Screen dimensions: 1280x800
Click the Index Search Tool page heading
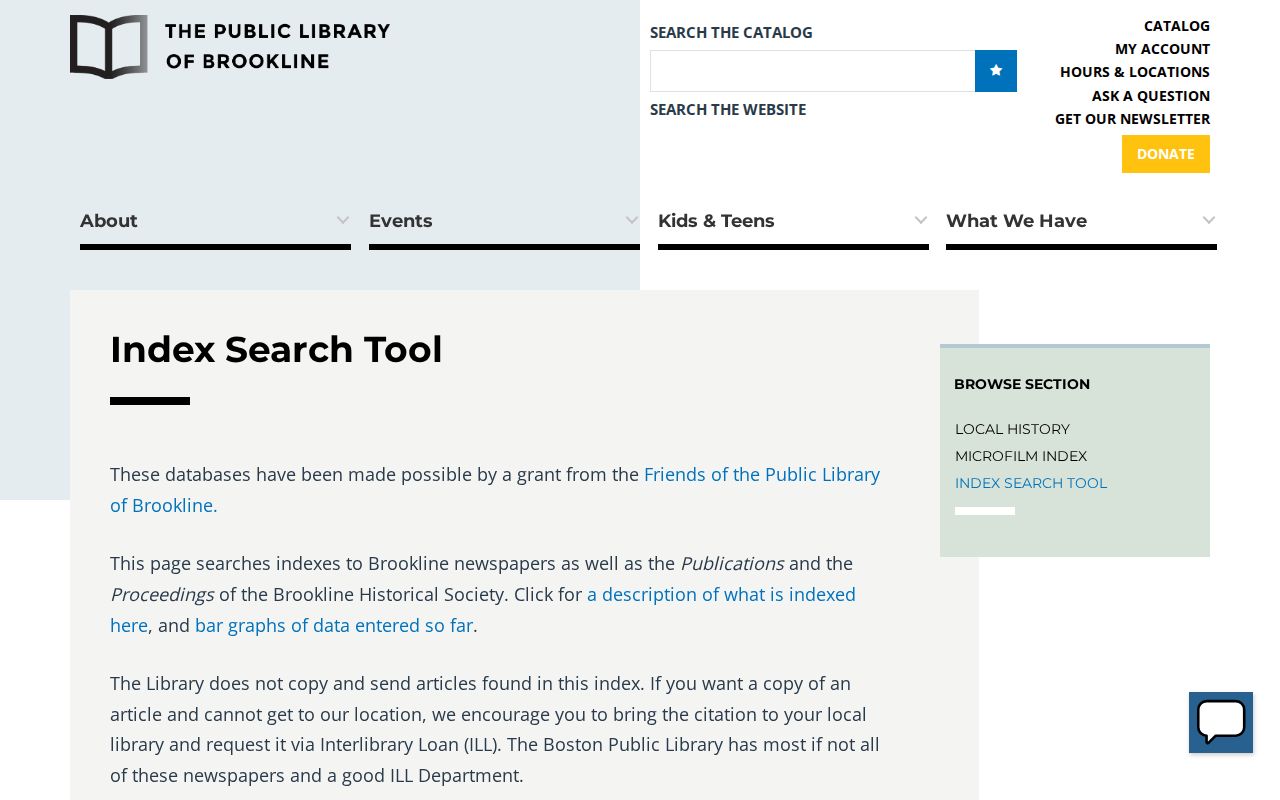(x=276, y=349)
